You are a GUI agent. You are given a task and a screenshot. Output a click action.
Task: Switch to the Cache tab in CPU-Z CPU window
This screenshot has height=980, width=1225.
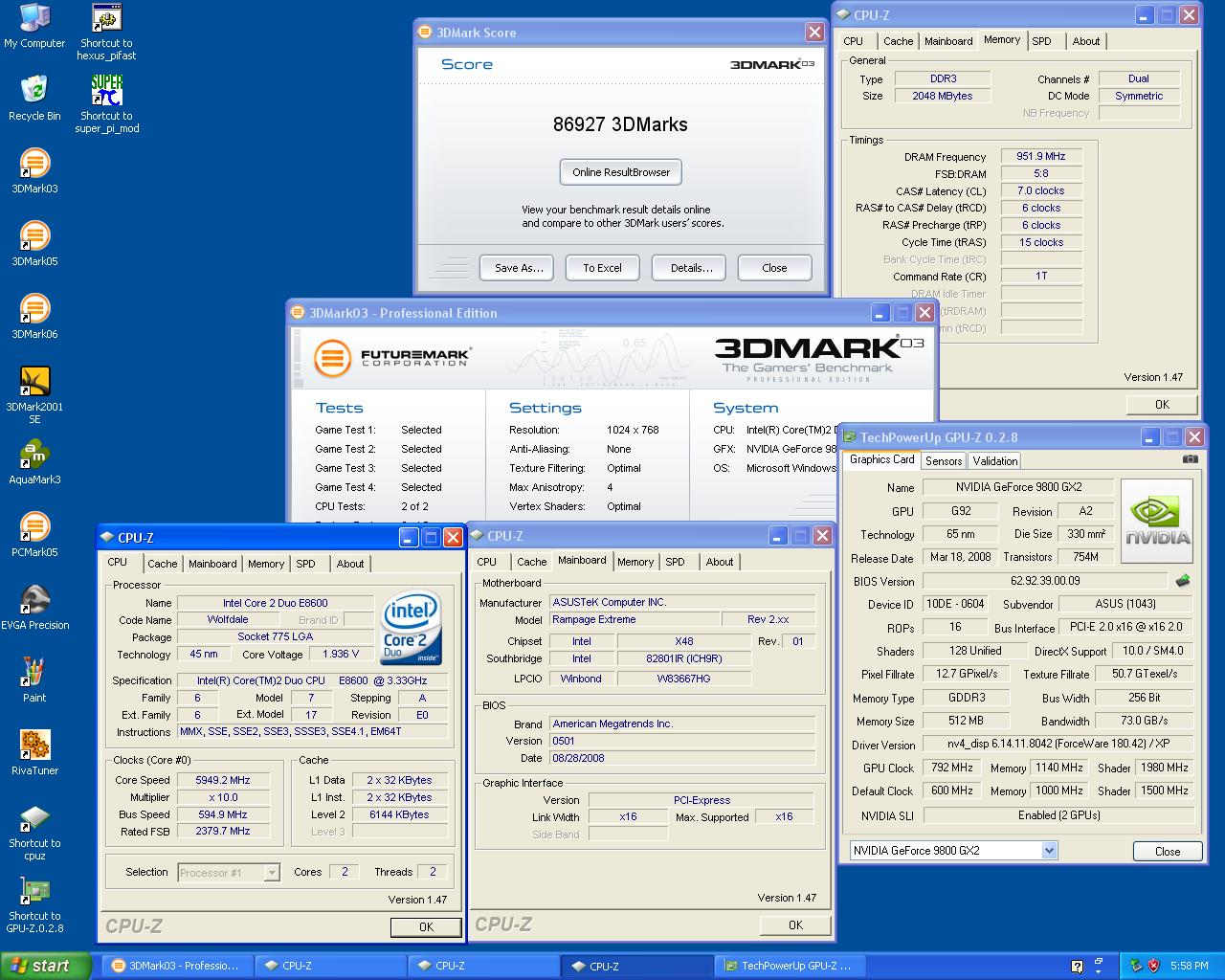162,564
